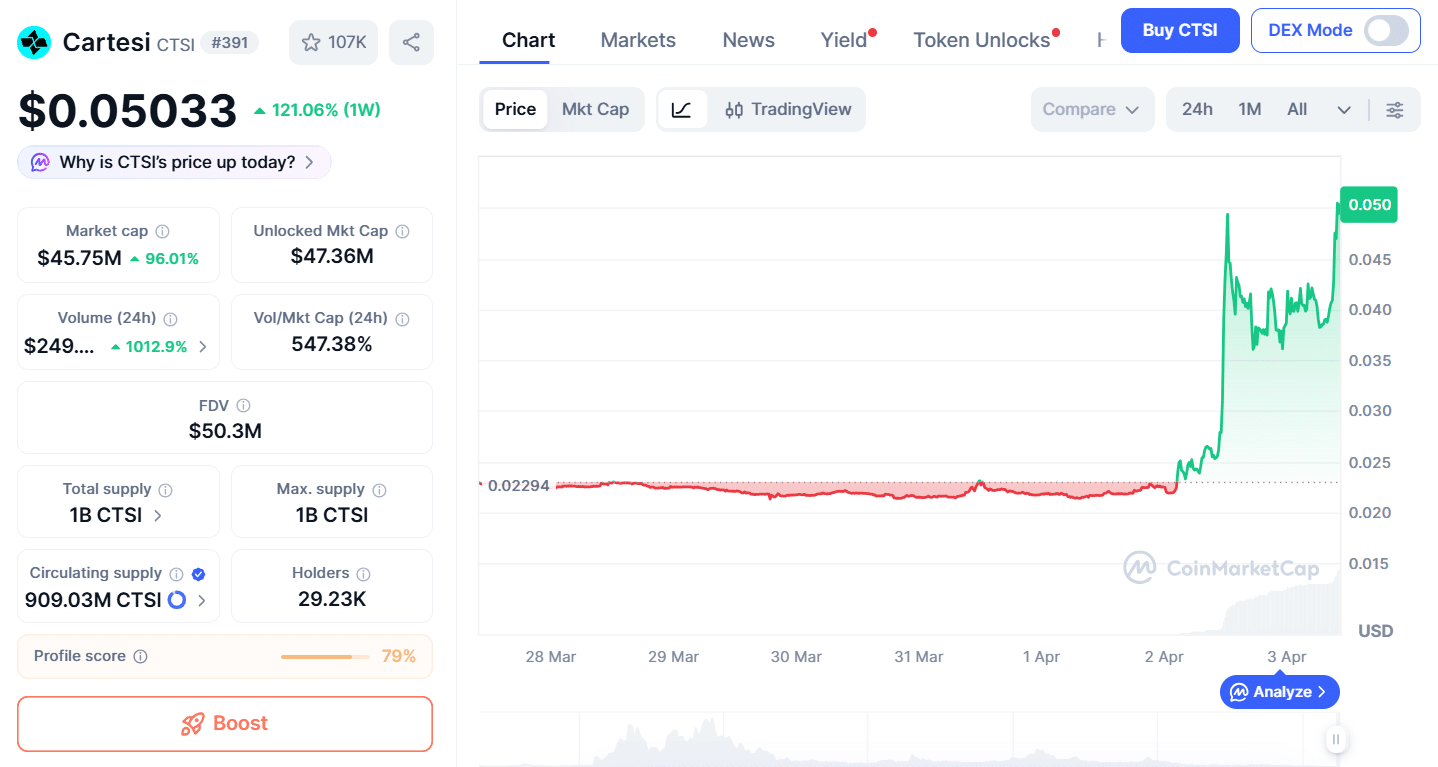Open the Markets tab
Viewport: 1438px width, 767px height.
pyautogui.click(x=638, y=40)
